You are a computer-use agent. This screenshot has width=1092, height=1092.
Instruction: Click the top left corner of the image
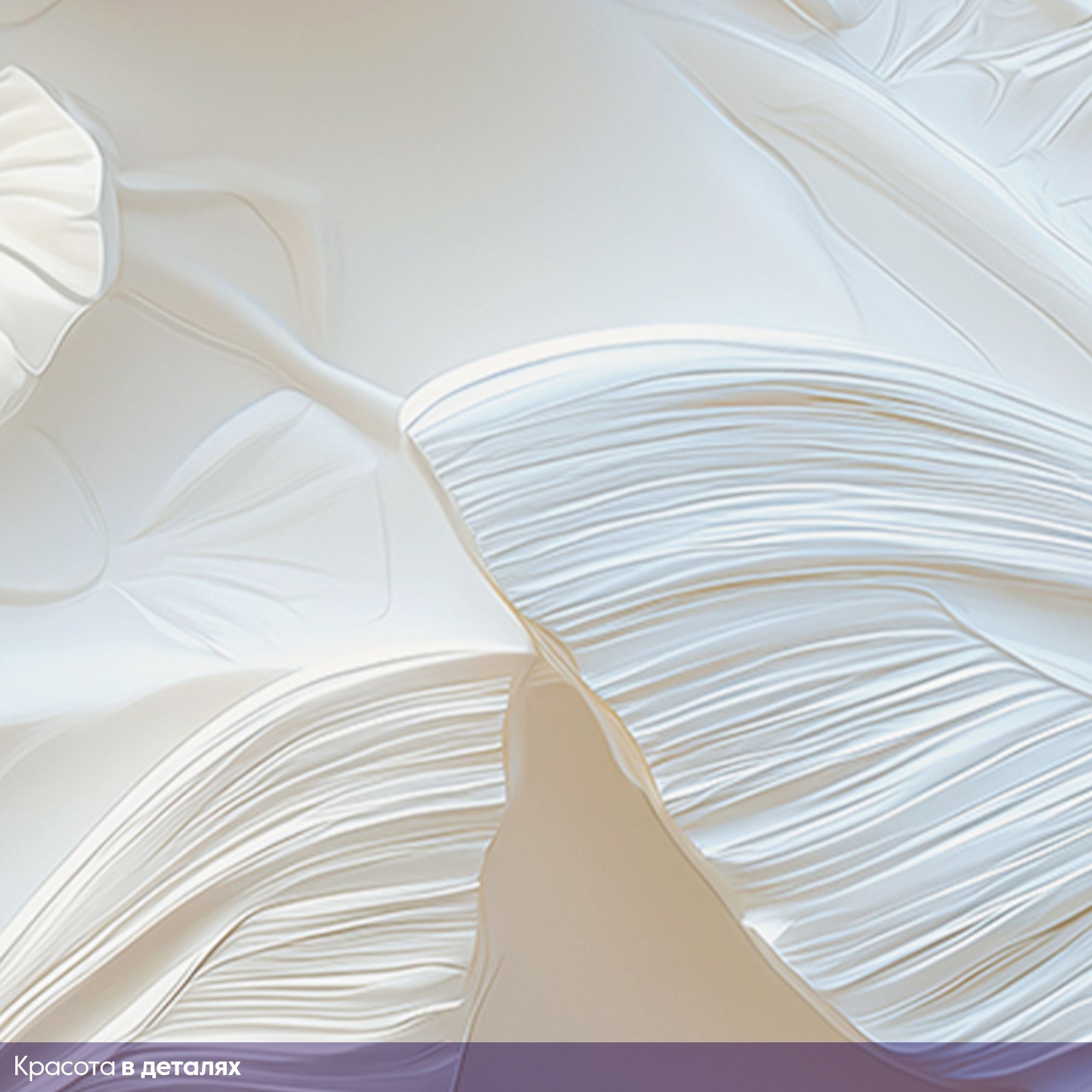coord(9,9)
